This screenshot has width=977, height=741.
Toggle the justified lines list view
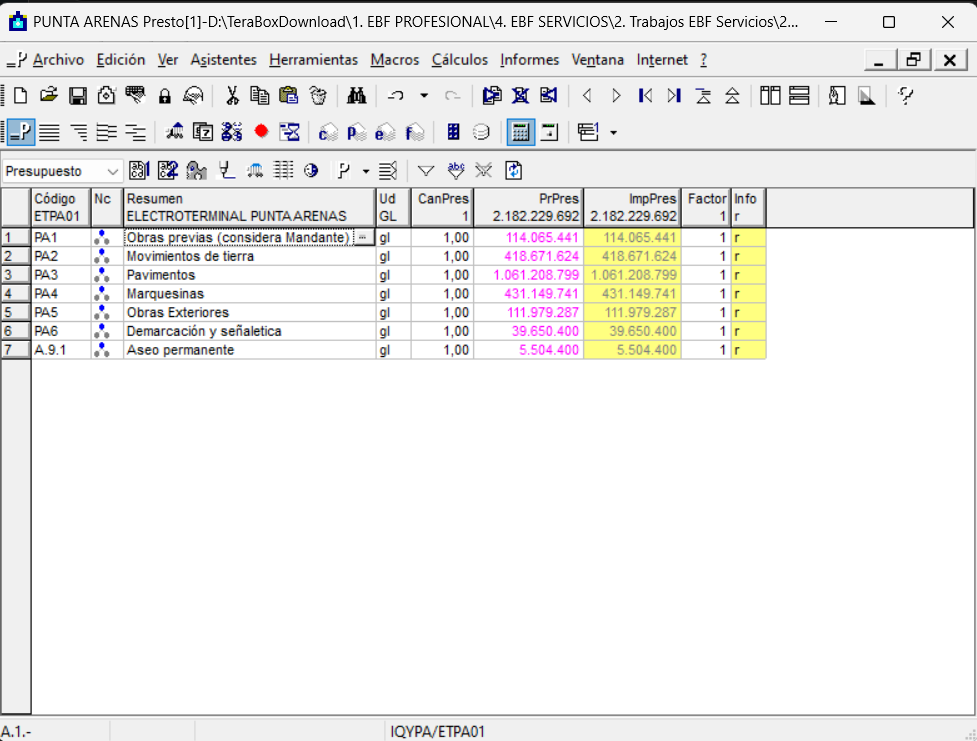coord(50,132)
